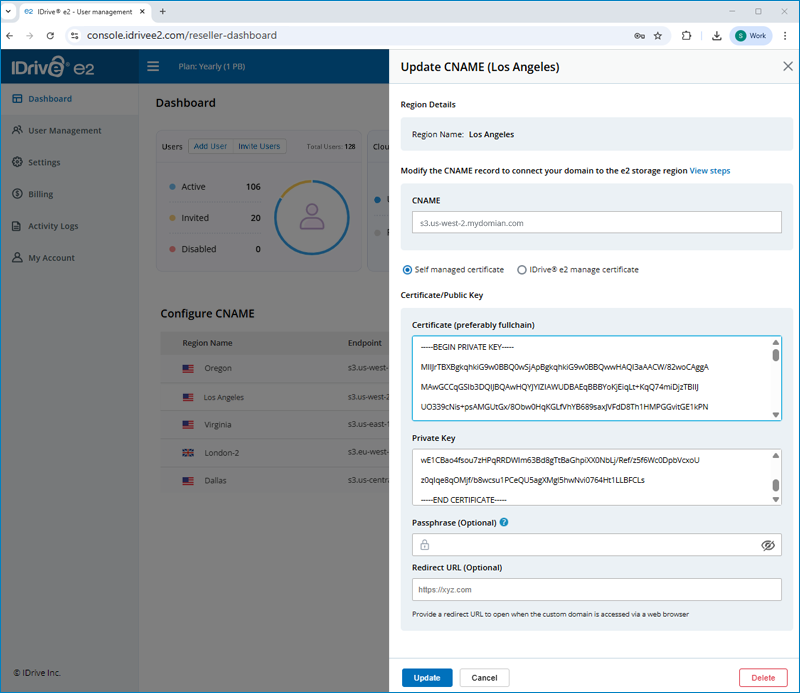
Task: Open browser downloads icon
Action: tap(717, 35)
